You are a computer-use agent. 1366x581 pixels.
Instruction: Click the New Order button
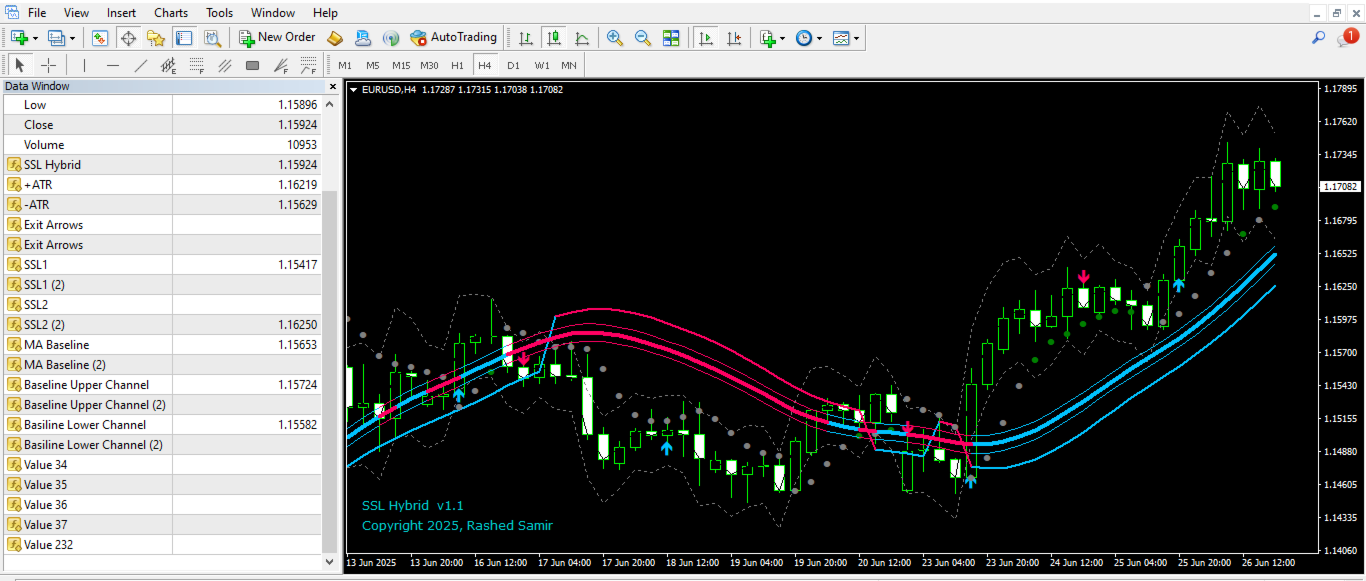click(277, 38)
